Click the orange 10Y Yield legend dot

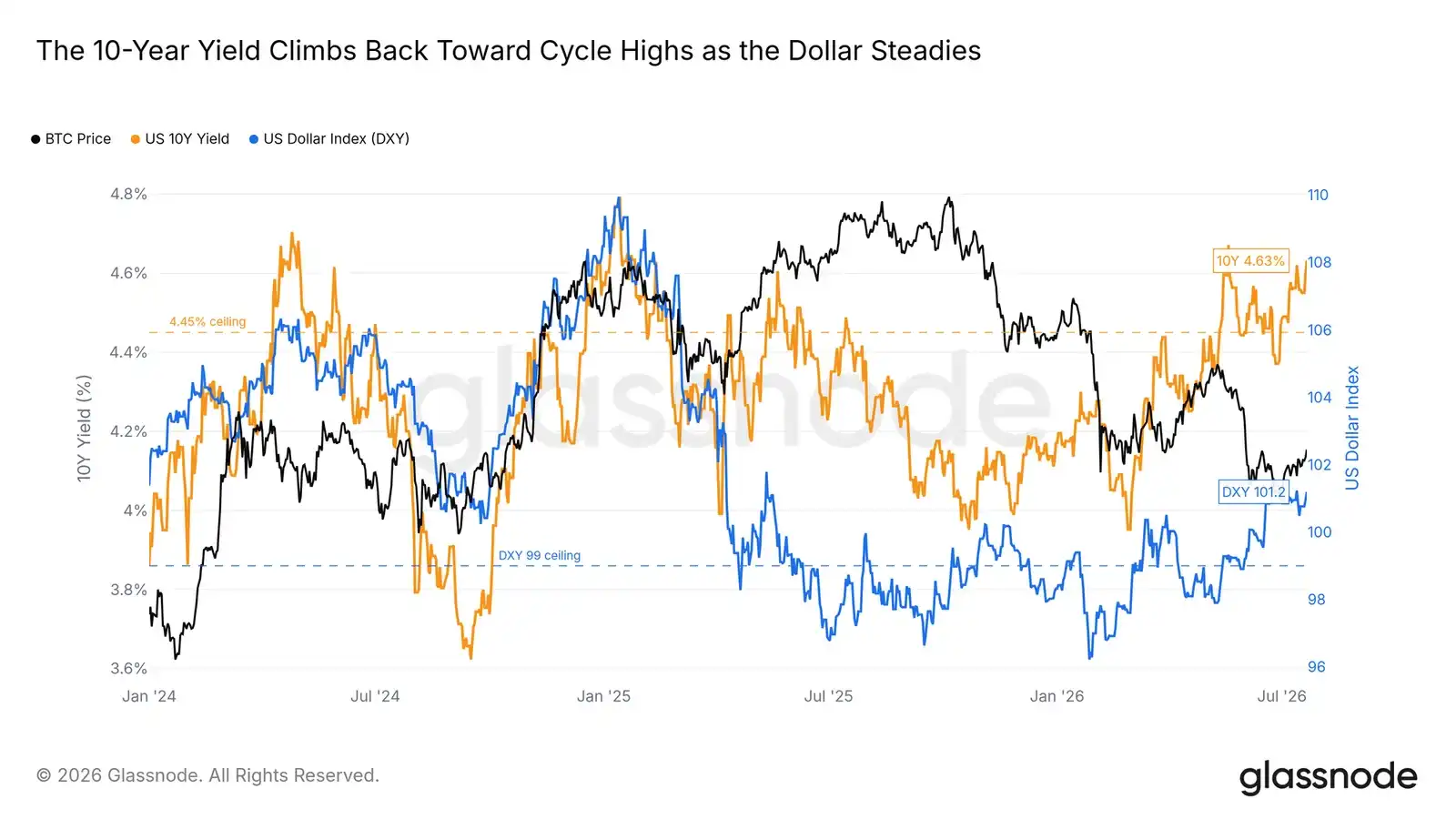[x=136, y=139]
